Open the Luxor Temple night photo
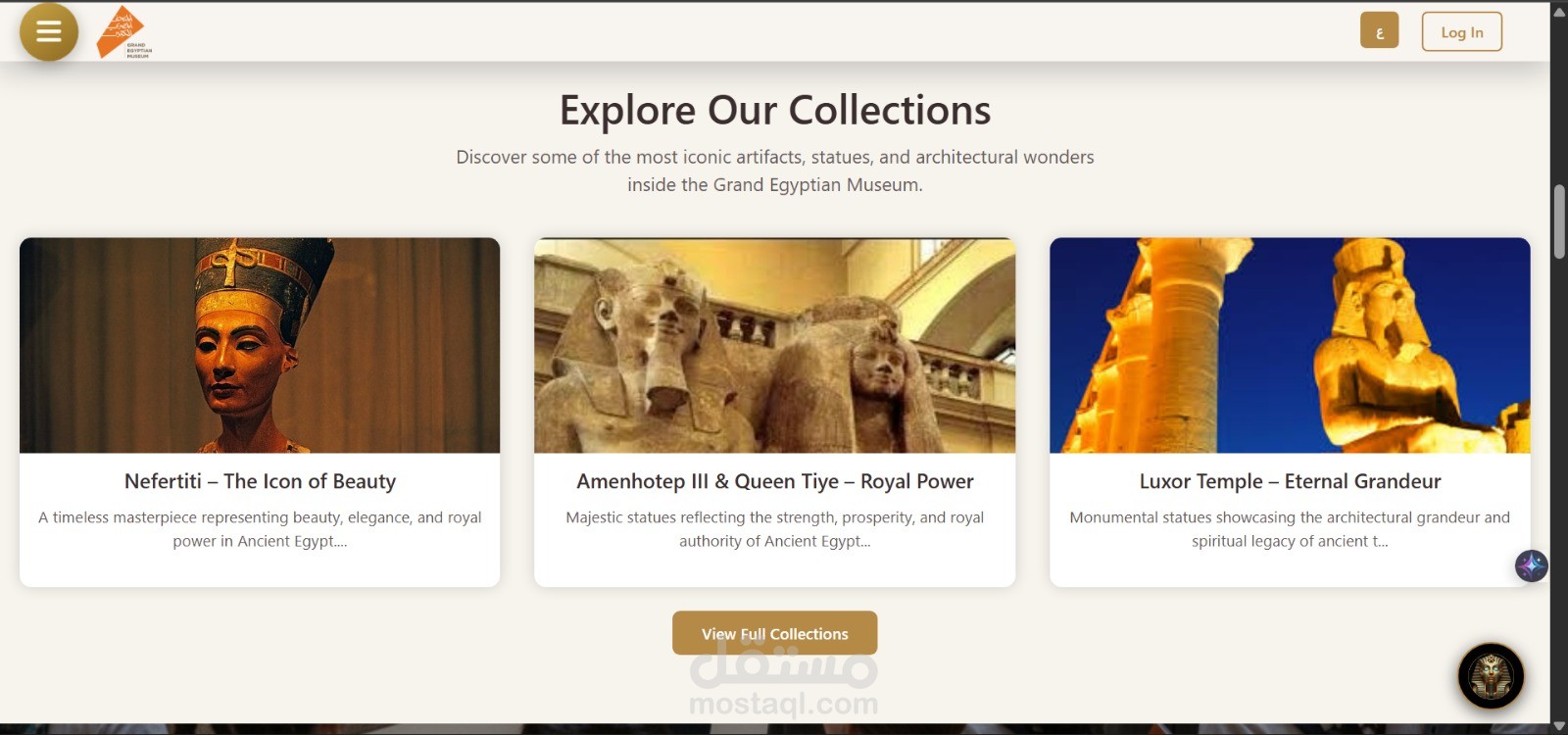 click(x=1290, y=345)
